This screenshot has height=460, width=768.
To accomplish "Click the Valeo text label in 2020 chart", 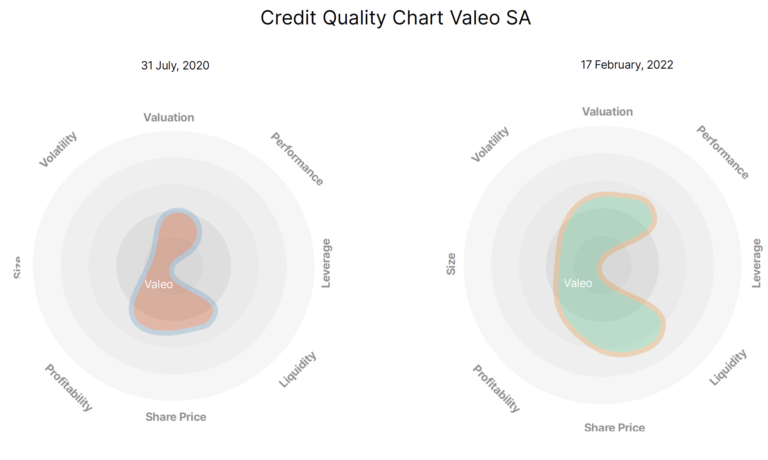I will point(158,284).
